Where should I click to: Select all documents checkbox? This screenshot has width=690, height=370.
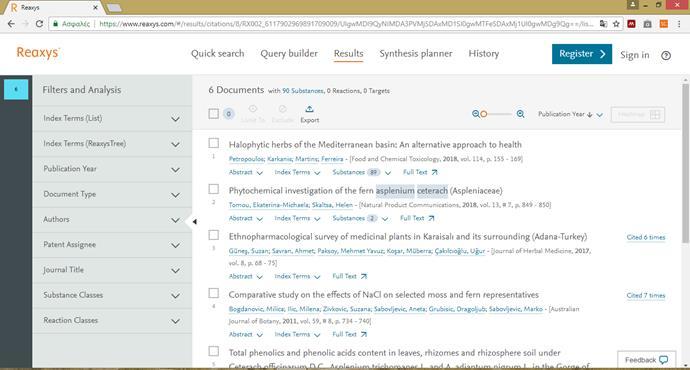[213, 114]
